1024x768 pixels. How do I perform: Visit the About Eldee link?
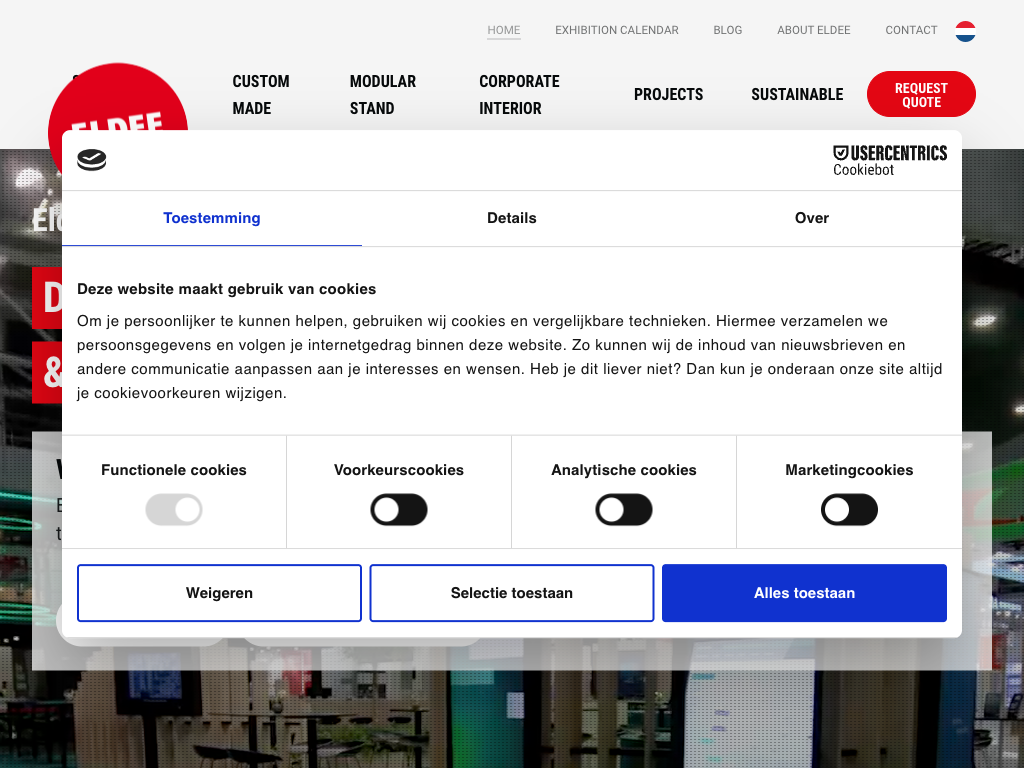coord(814,30)
